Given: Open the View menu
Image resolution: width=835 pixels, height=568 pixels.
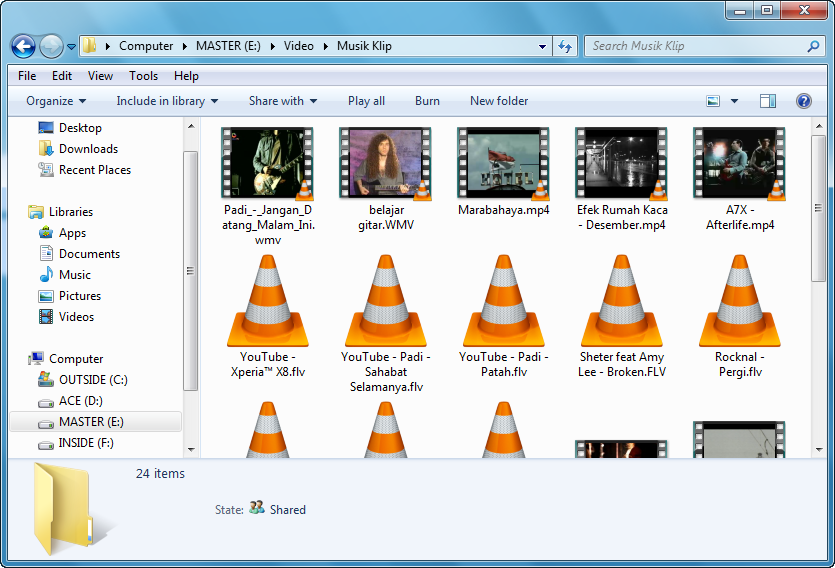Looking at the screenshot, I should 100,76.
